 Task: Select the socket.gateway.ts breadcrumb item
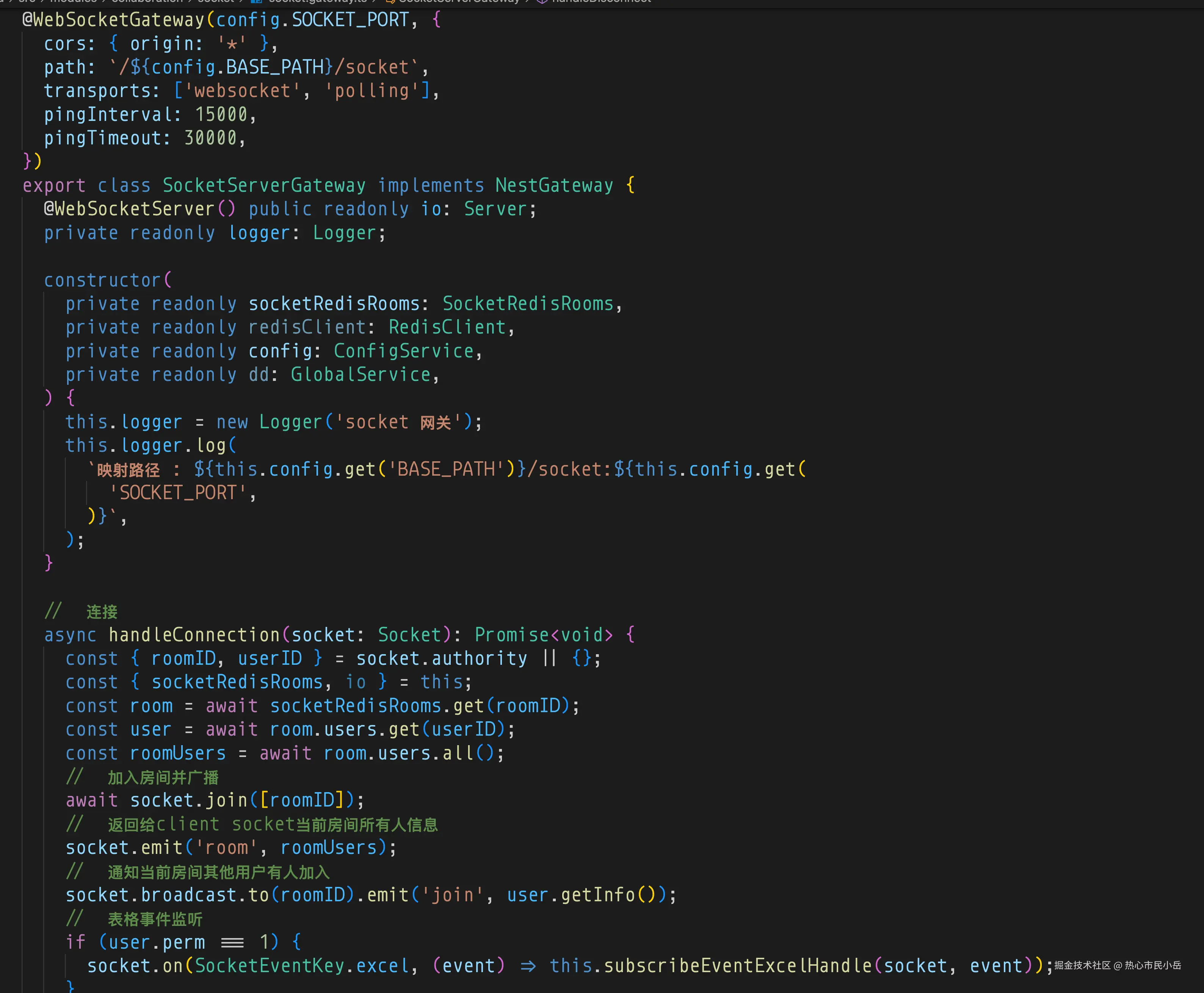coord(317,1)
